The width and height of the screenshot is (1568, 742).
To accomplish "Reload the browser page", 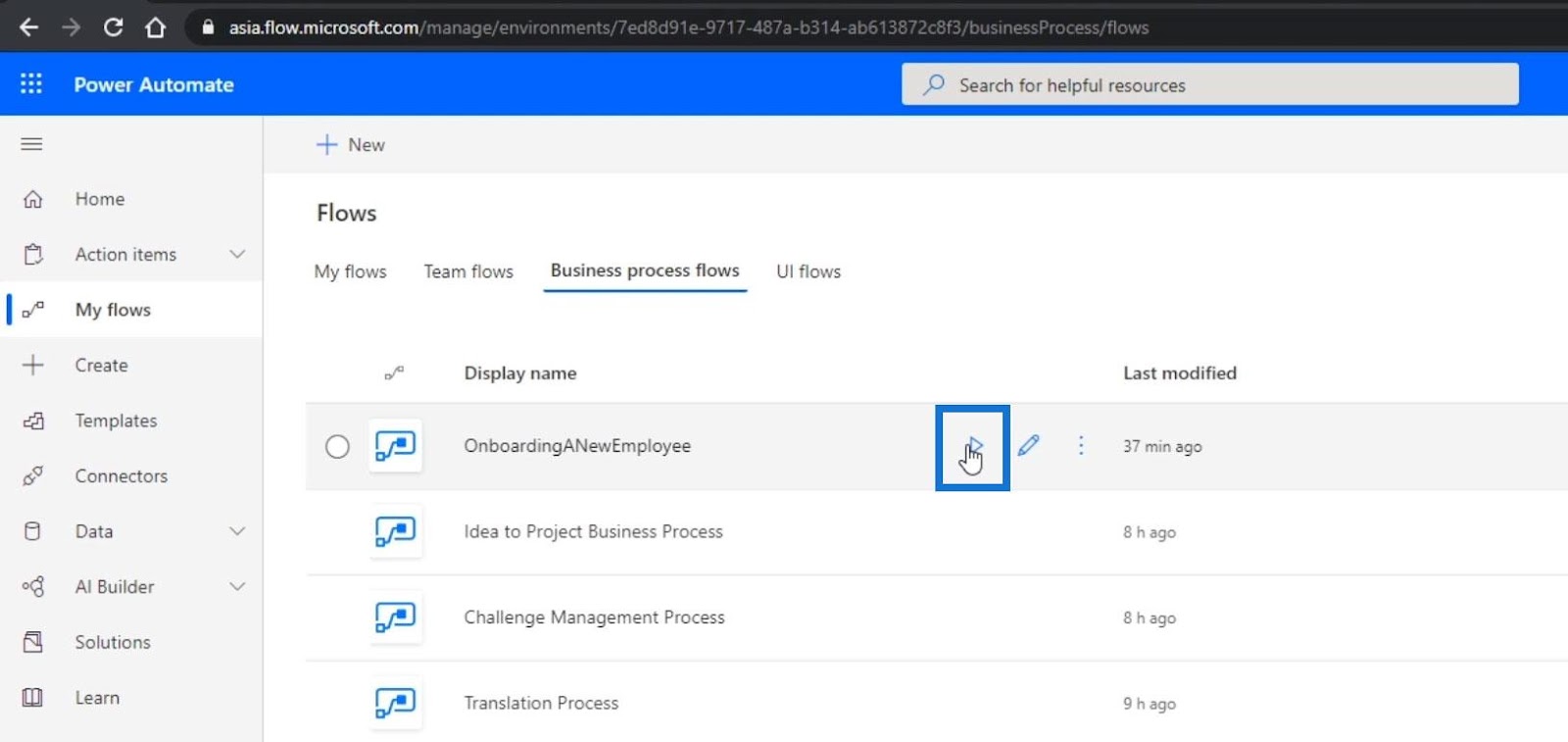I will coord(113,27).
